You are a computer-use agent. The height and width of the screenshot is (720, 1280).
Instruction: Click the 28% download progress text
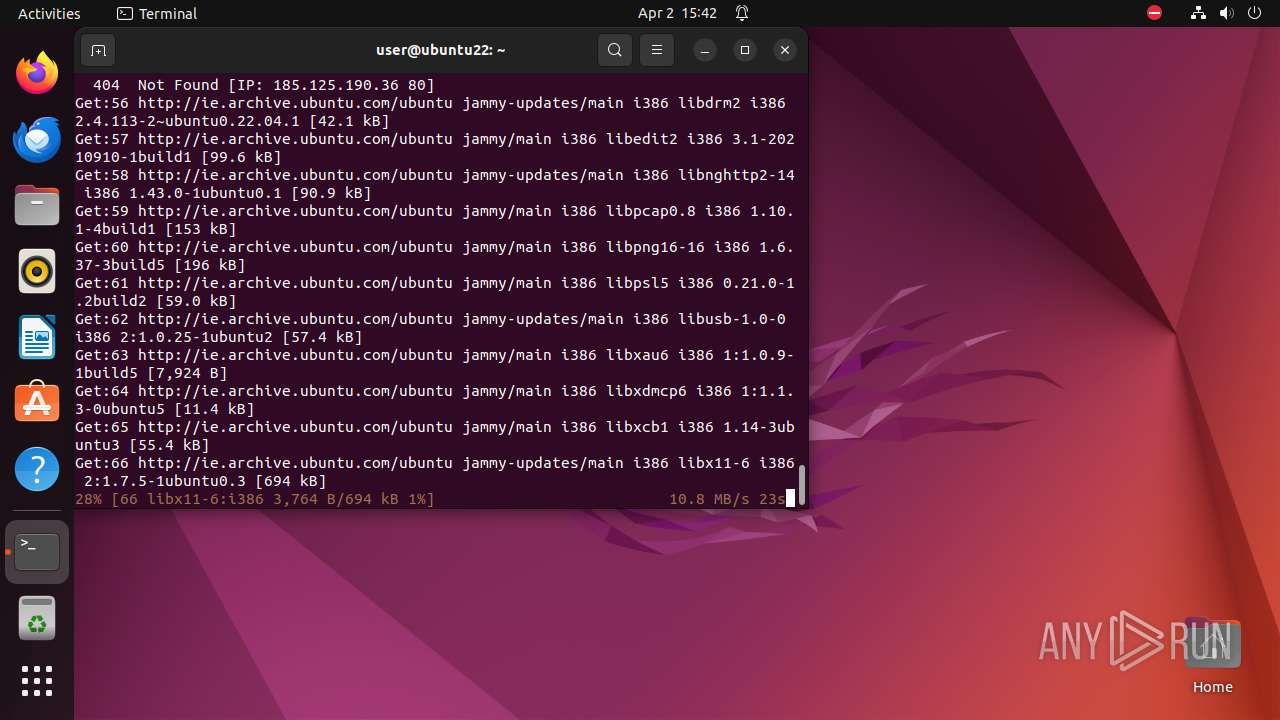click(x=255, y=499)
